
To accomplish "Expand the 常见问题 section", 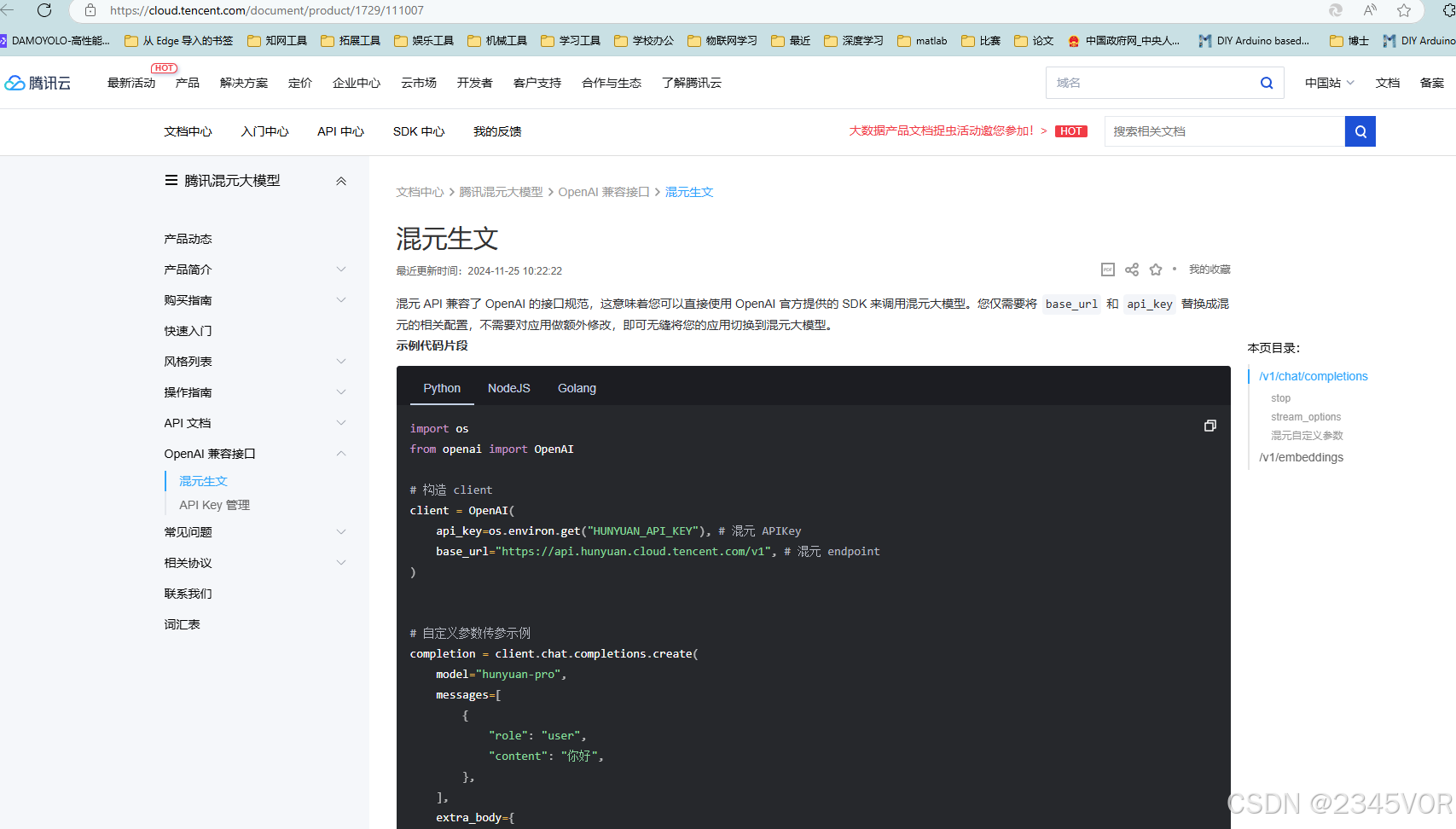I will pos(341,532).
